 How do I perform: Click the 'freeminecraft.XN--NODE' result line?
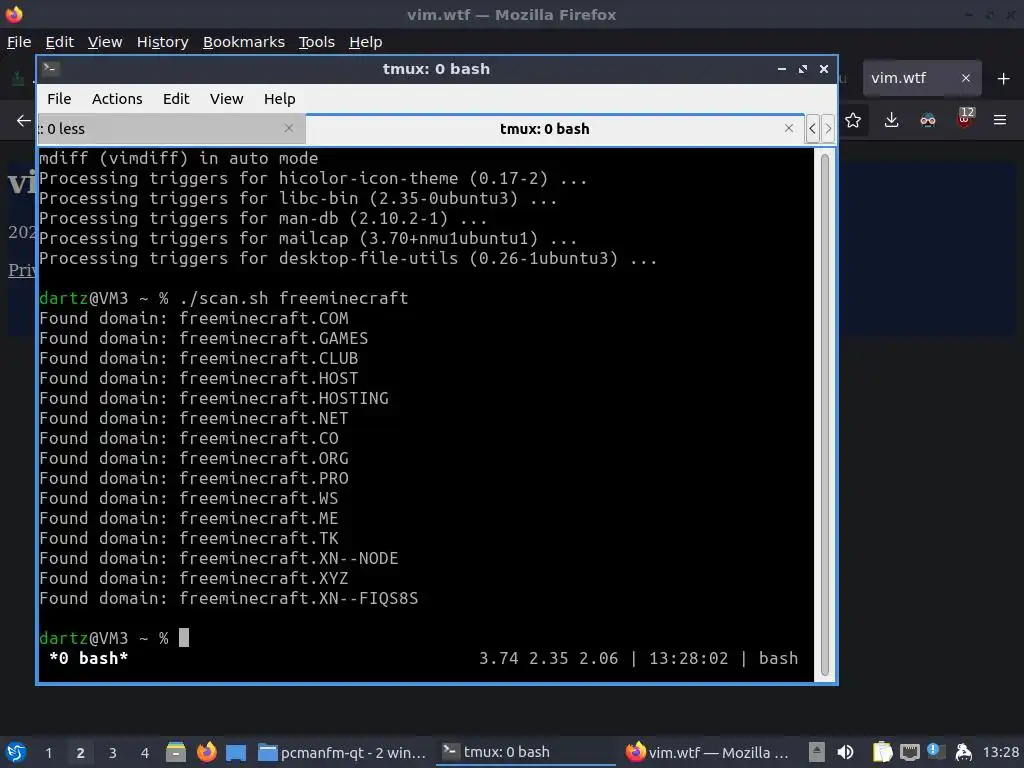tap(219, 558)
